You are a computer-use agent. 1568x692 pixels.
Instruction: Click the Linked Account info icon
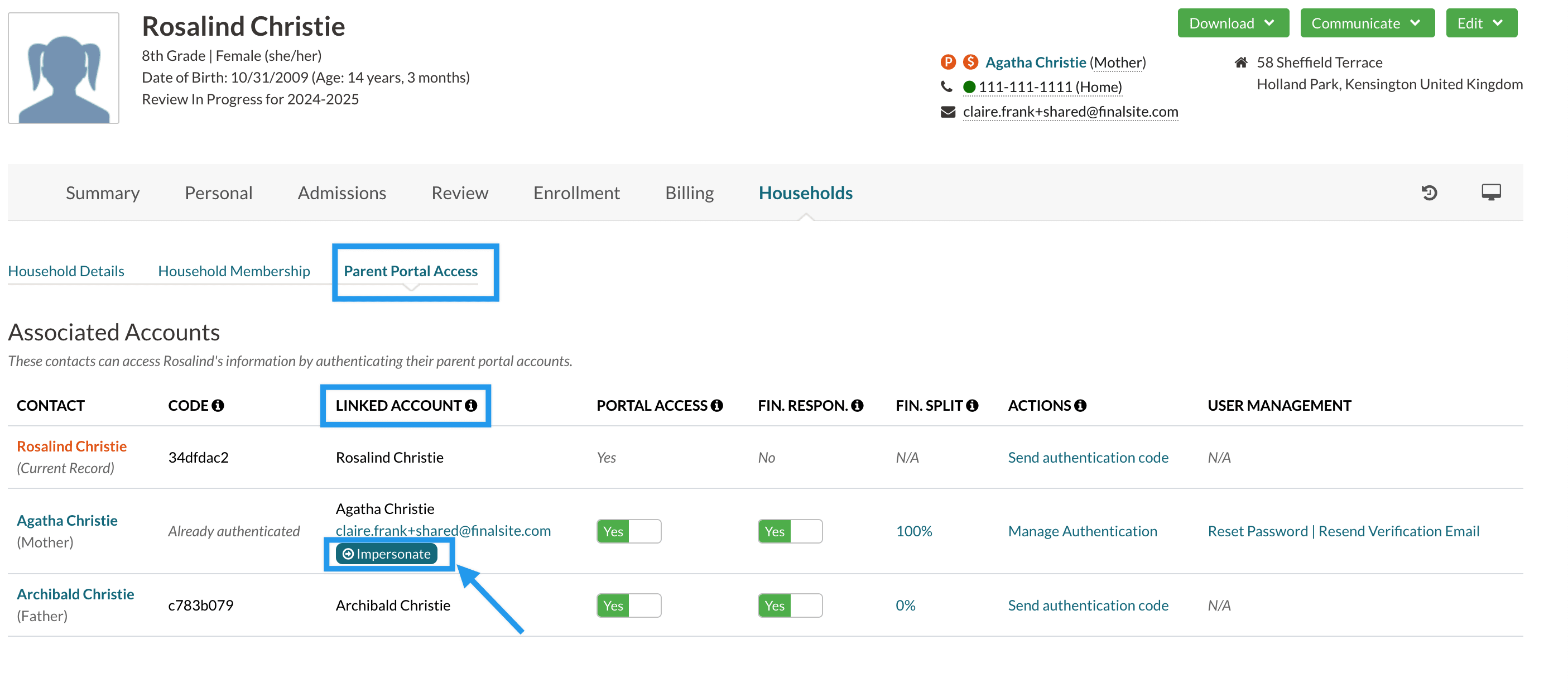(x=471, y=405)
